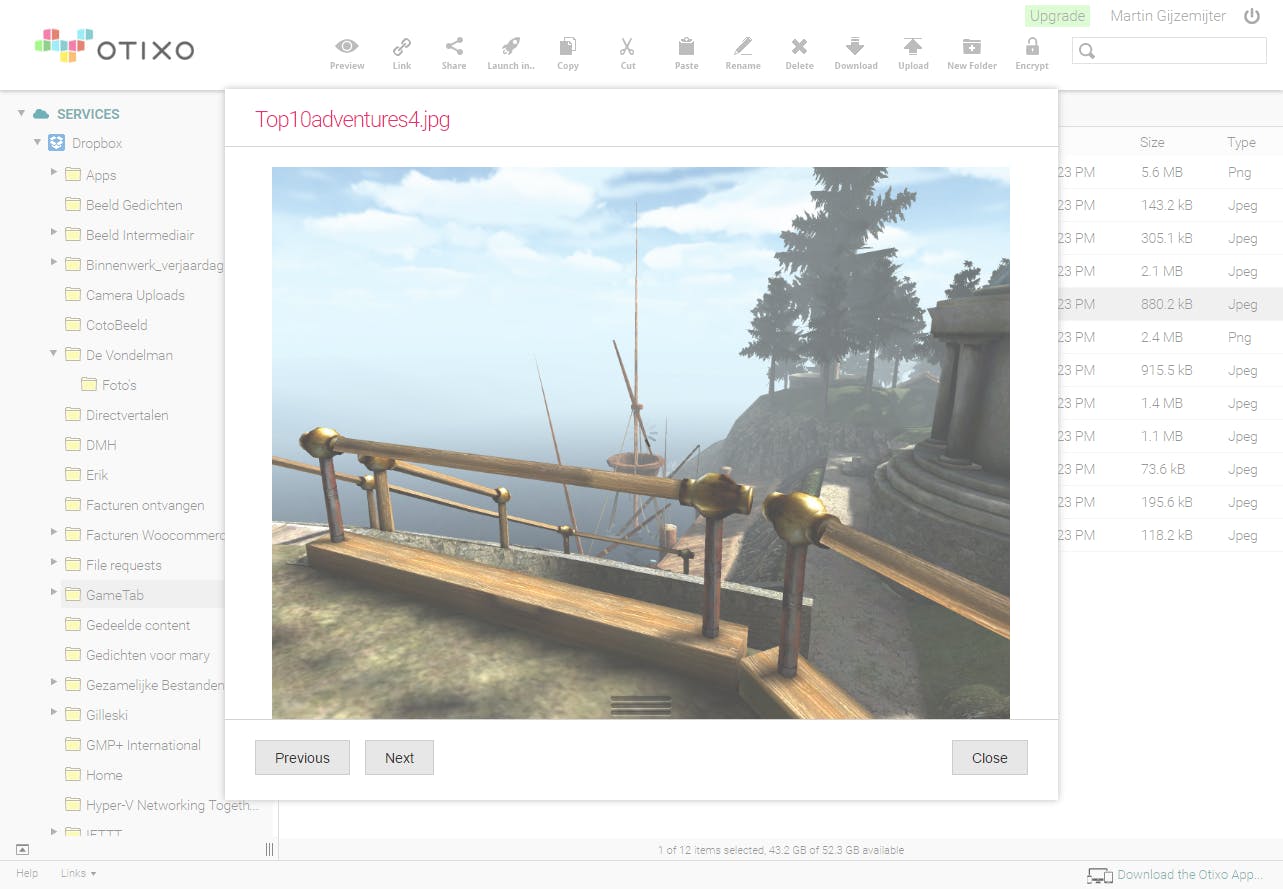Expand the Beeld Intermediair folder
The height and width of the screenshot is (889, 1283).
click(54, 233)
